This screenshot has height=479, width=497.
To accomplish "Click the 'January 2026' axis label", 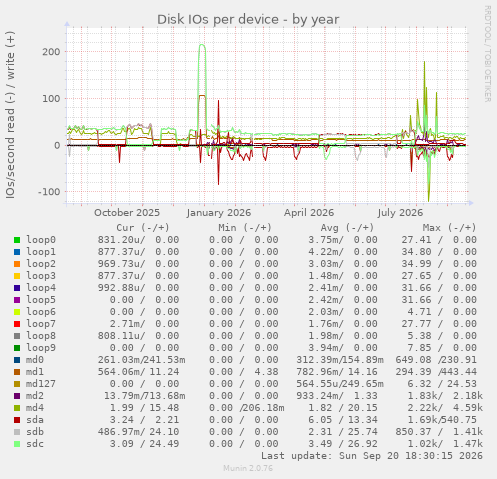I will pyautogui.click(x=219, y=213).
